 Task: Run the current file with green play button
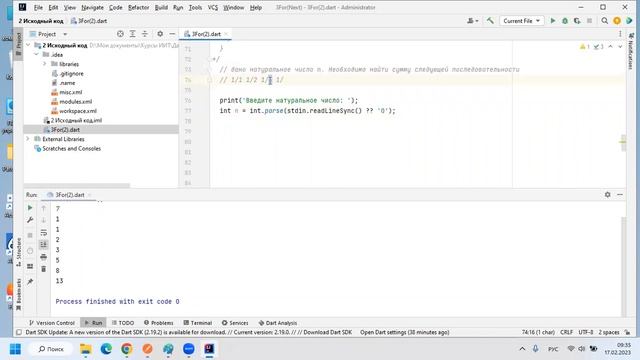[x=553, y=21]
